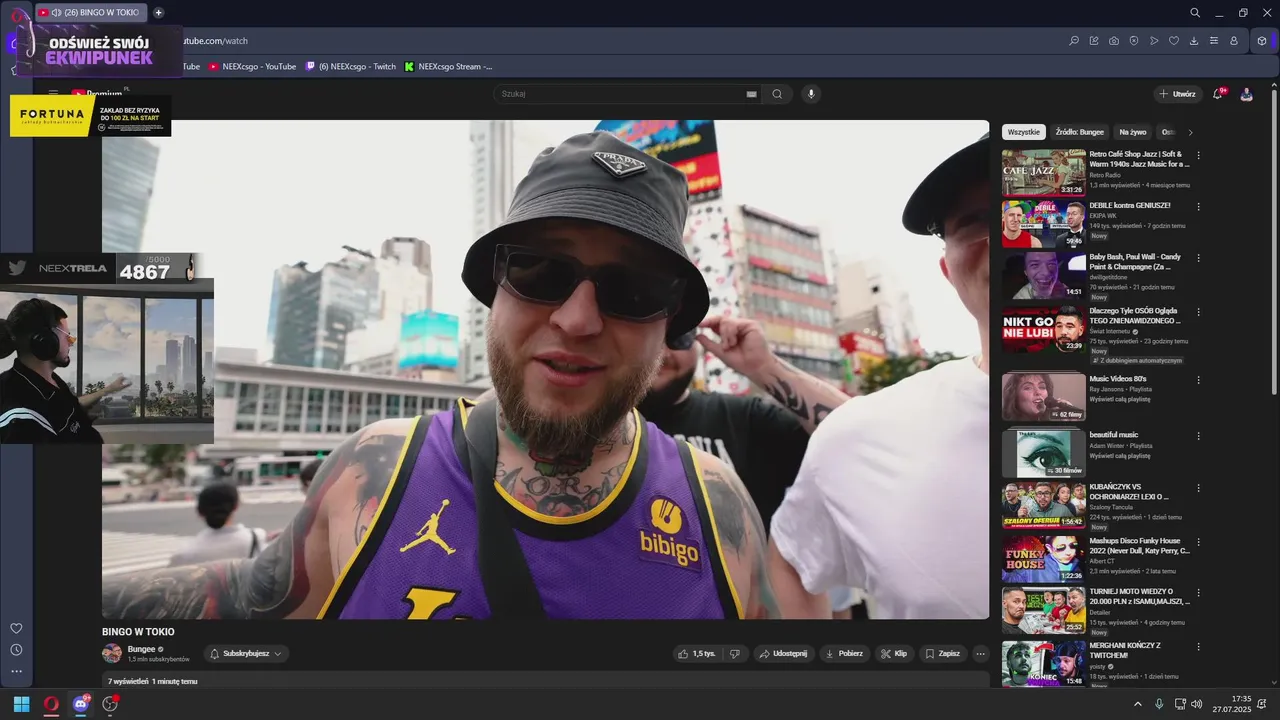Image resolution: width=1280 pixels, height=720 pixels.
Task: Open Windows Start menu
Action: 21,704
